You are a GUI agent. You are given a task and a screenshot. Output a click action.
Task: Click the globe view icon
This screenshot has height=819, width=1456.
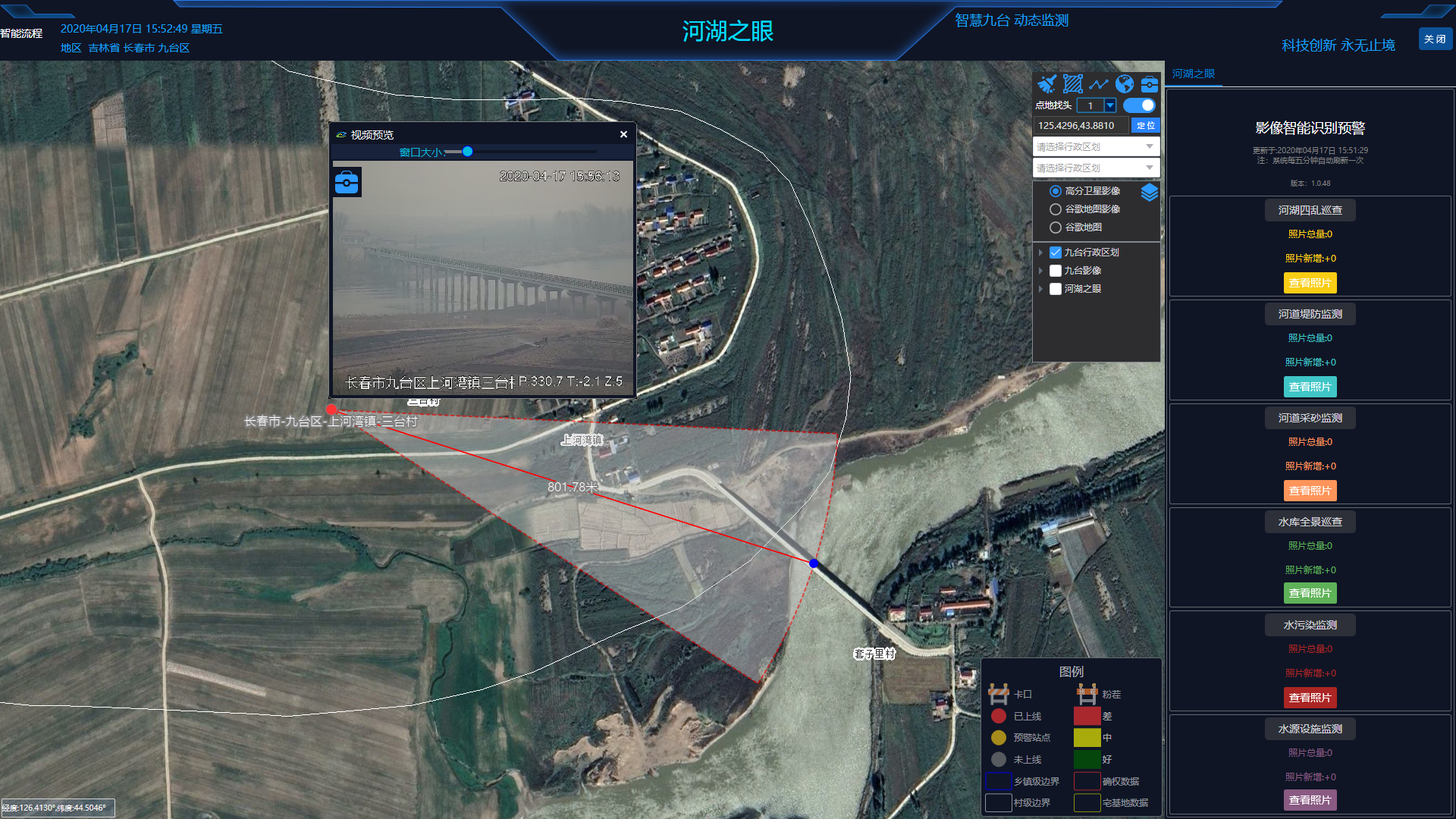tap(1125, 83)
